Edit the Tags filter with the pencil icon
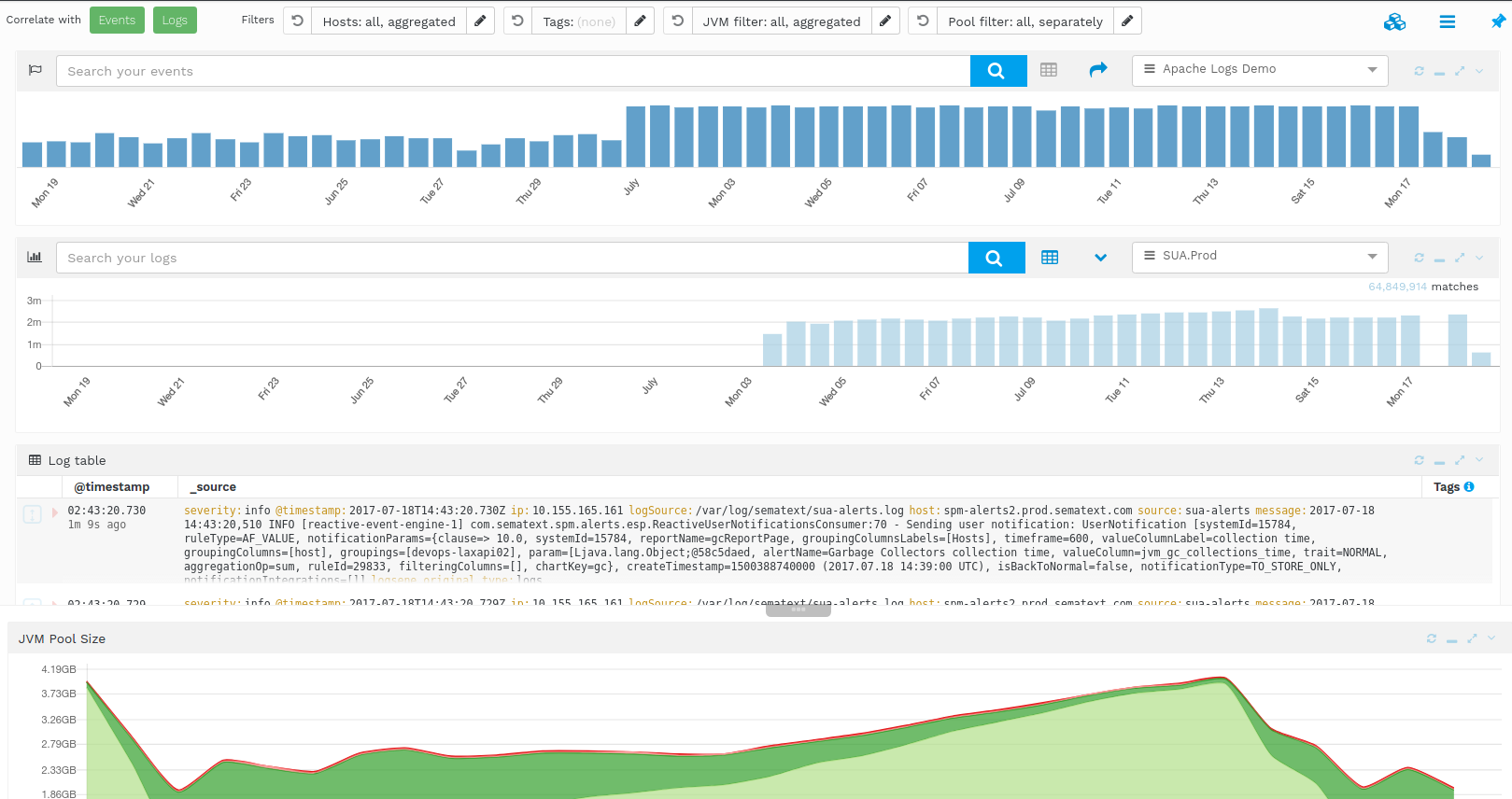The height and width of the screenshot is (799, 1512). (640, 21)
